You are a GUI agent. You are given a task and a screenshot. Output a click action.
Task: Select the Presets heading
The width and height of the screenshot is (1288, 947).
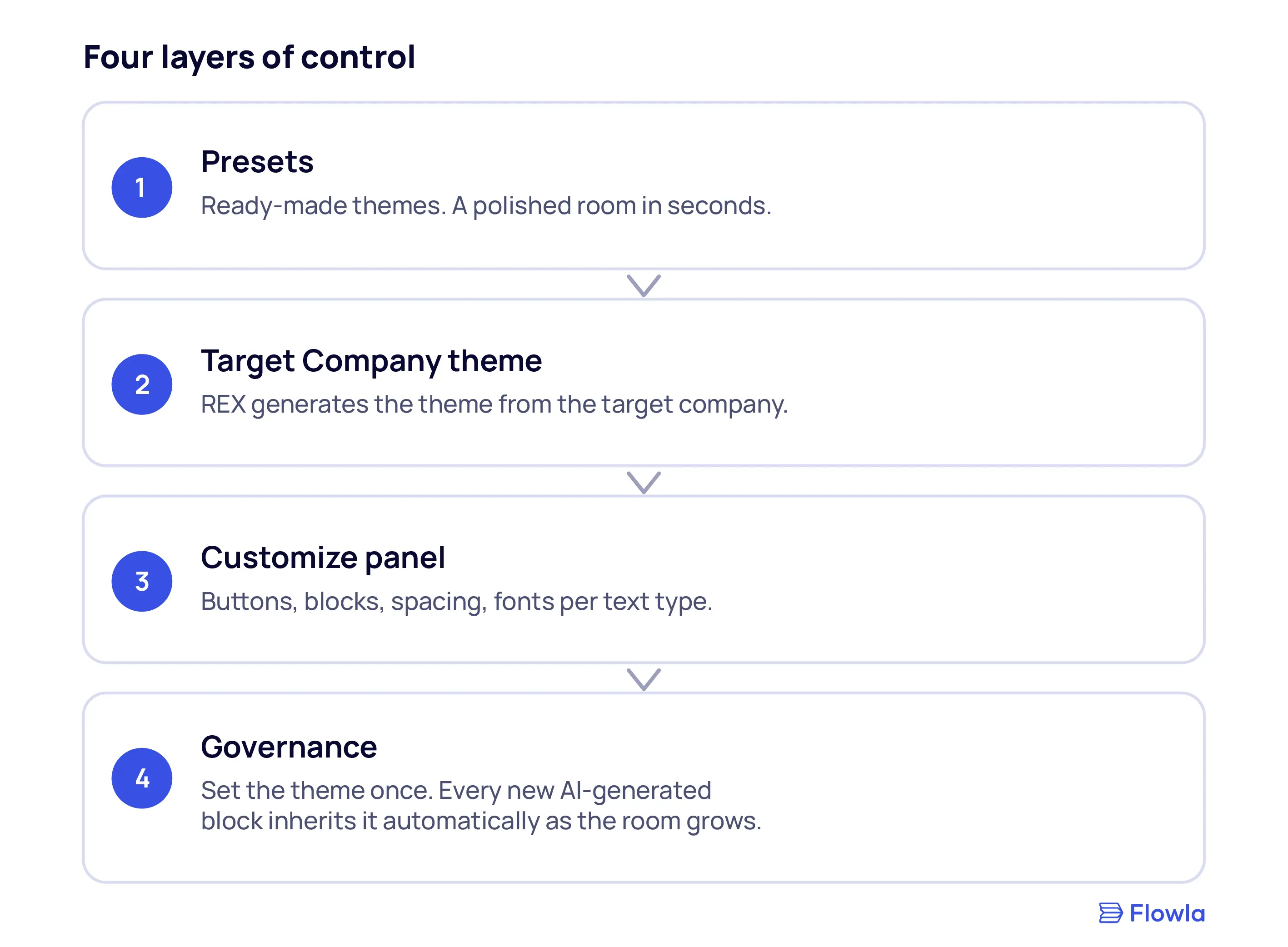257,162
